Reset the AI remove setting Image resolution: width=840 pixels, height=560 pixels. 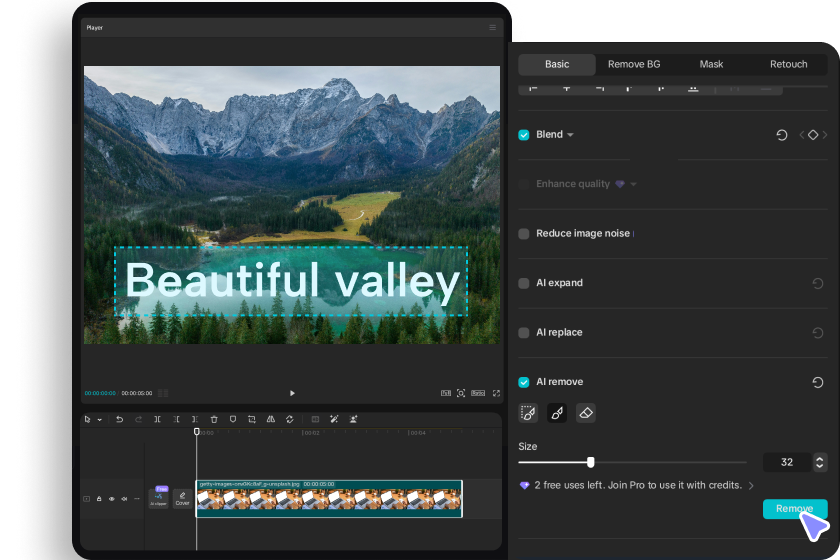(818, 382)
